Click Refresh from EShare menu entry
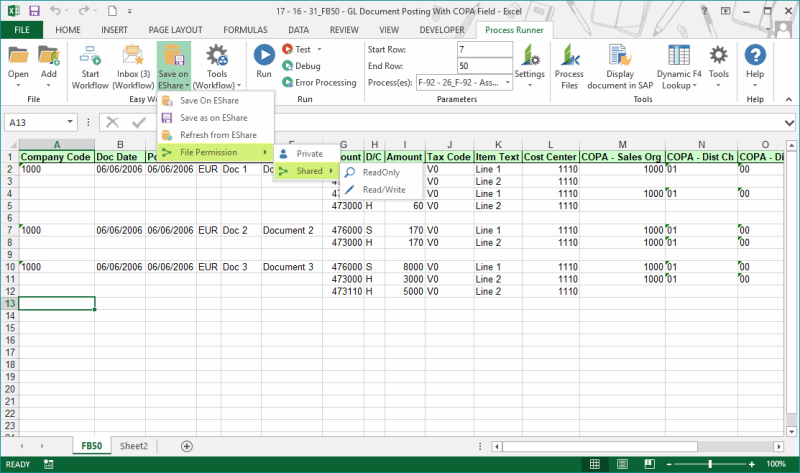 click(x=217, y=135)
